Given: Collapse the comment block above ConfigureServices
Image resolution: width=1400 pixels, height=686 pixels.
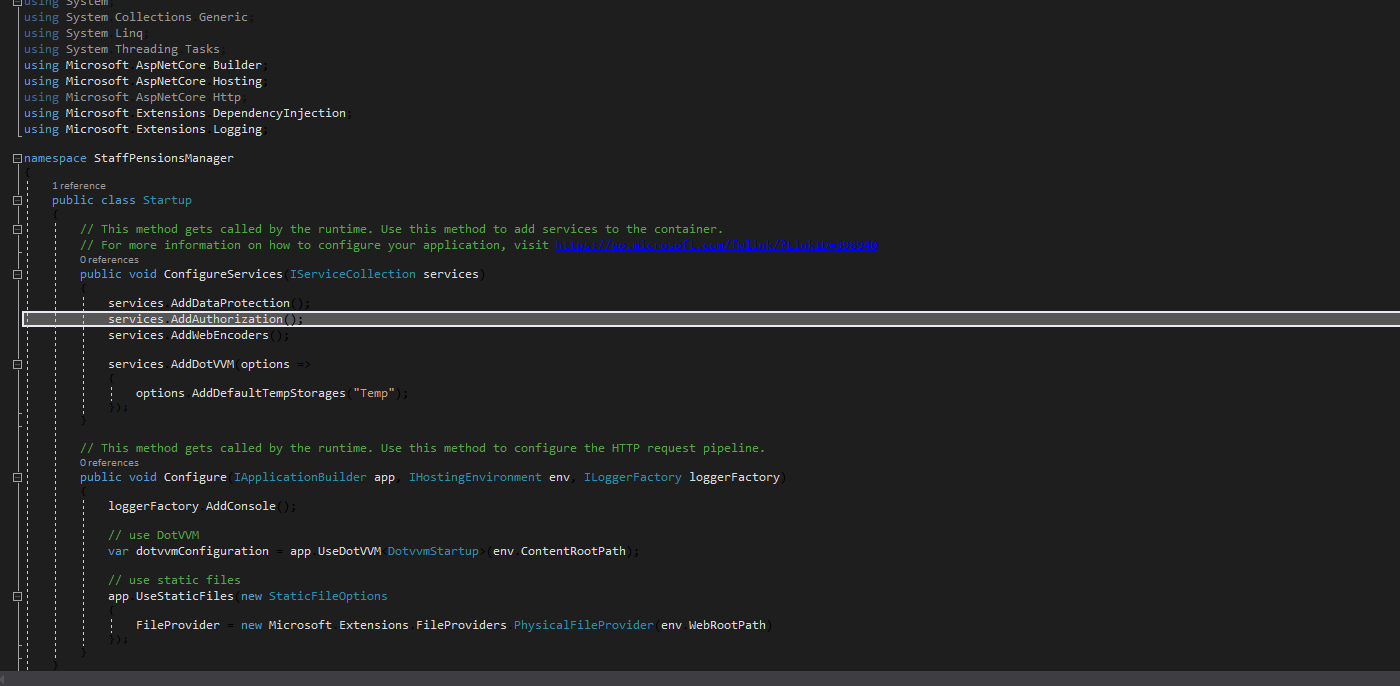Looking at the screenshot, I should coord(17,229).
